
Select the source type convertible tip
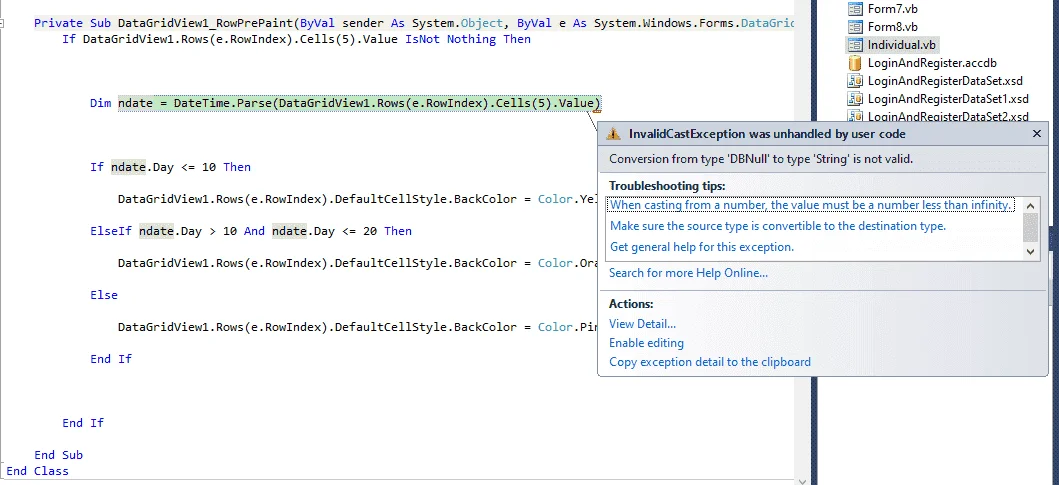(x=778, y=226)
